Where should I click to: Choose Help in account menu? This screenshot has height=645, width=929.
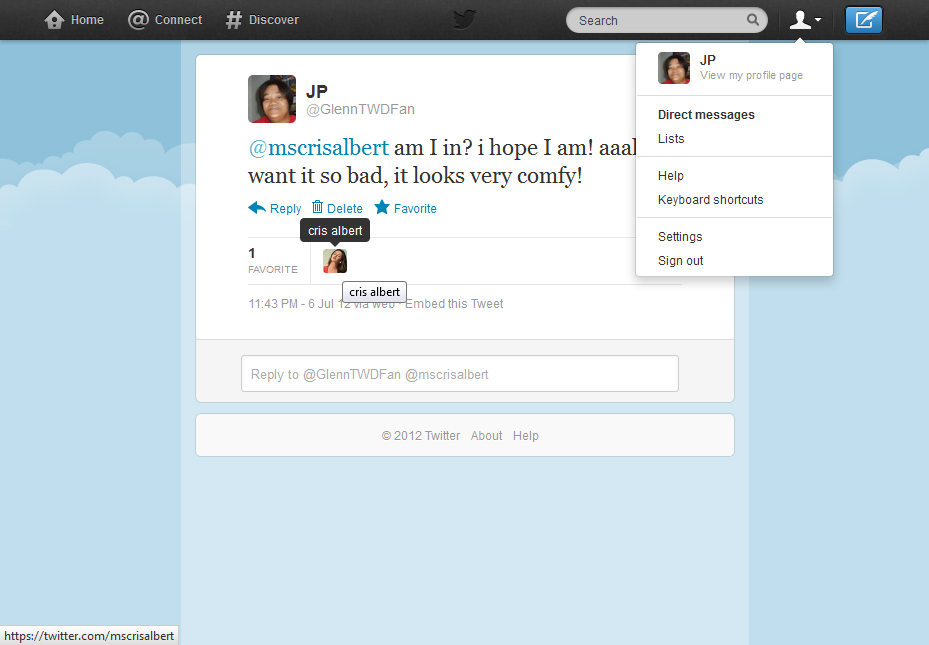coord(671,176)
